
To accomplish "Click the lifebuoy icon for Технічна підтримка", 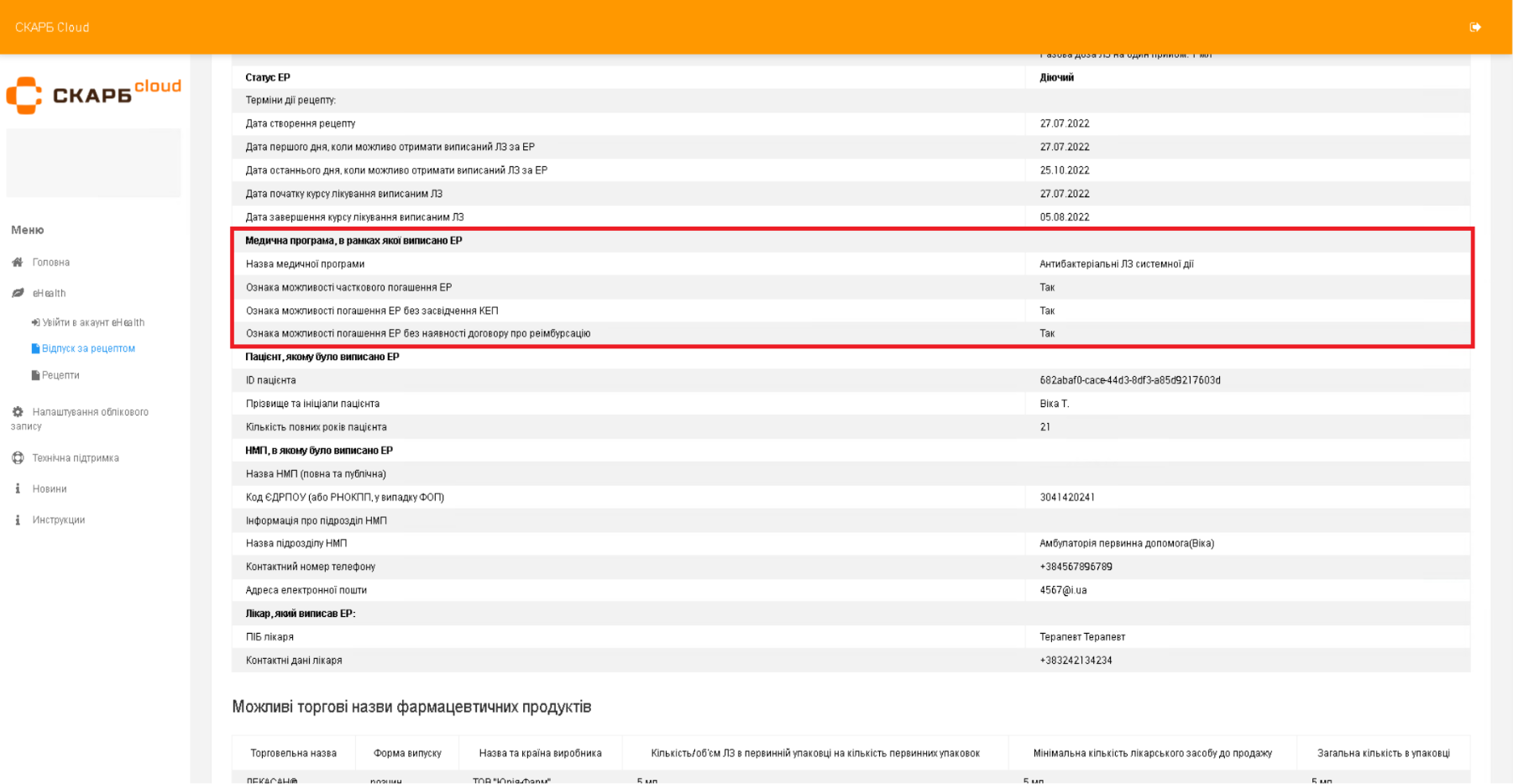I will click(18, 458).
